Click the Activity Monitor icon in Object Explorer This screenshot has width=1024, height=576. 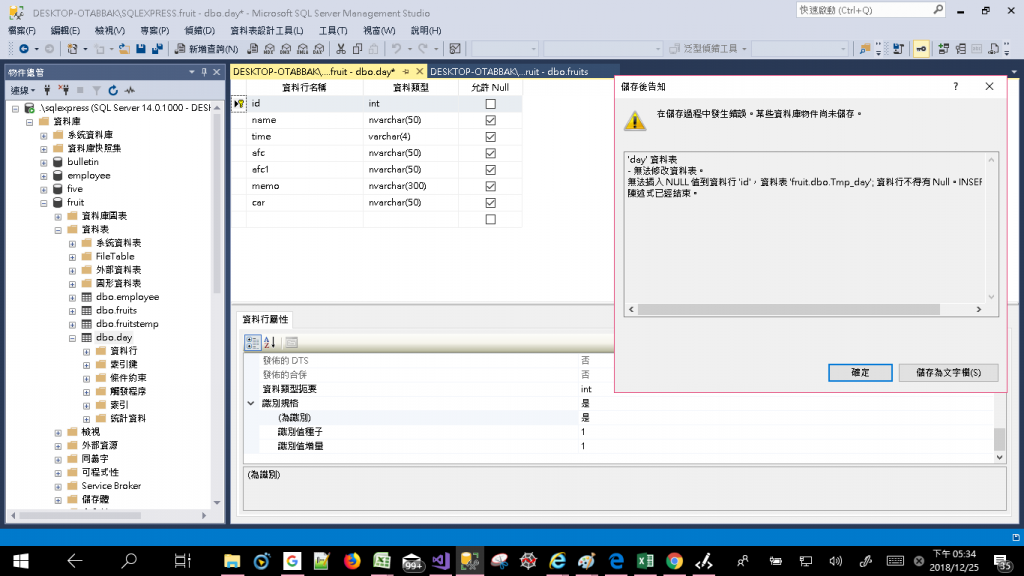(x=130, y=90)
